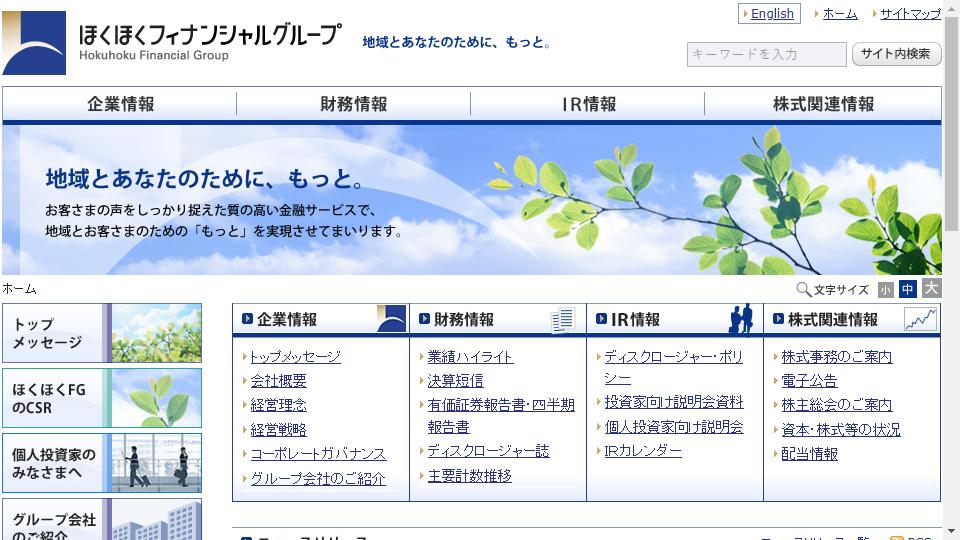Open the 投資家向け説明会資料 link

673,402
